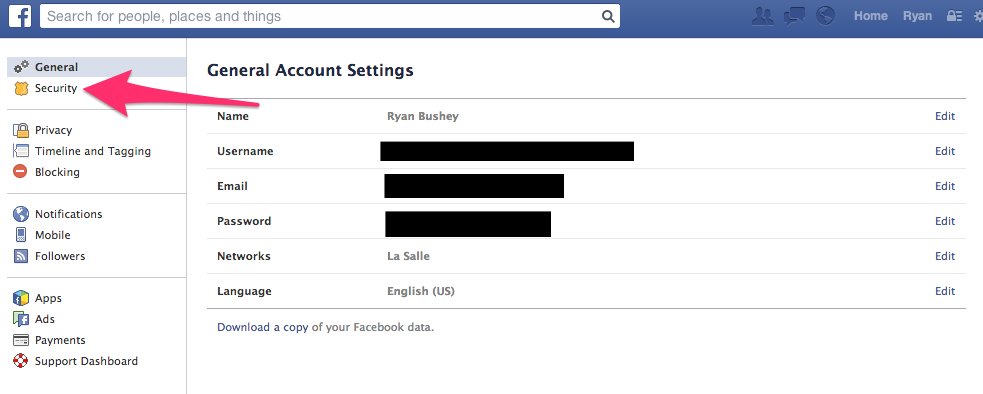
Task: Edit the Language setting
Action: pyautogui.click(x=945, y=291)
